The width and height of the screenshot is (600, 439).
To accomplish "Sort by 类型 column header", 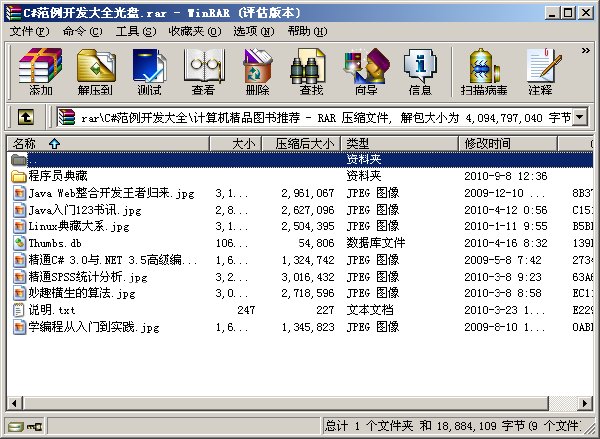I will pyautogui.click(x=399, y=144).
